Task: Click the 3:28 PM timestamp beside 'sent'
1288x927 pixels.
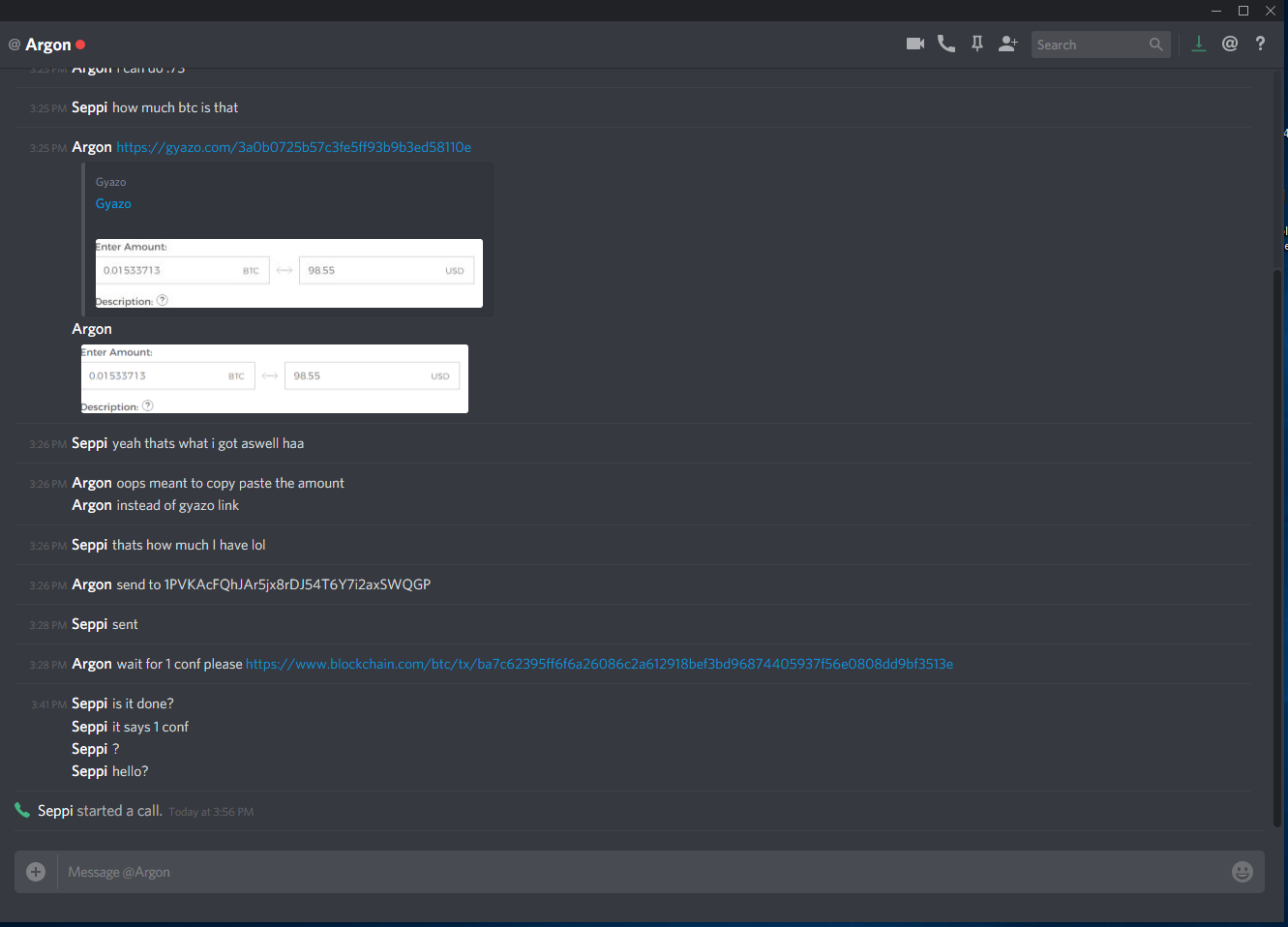Action: 47,625
